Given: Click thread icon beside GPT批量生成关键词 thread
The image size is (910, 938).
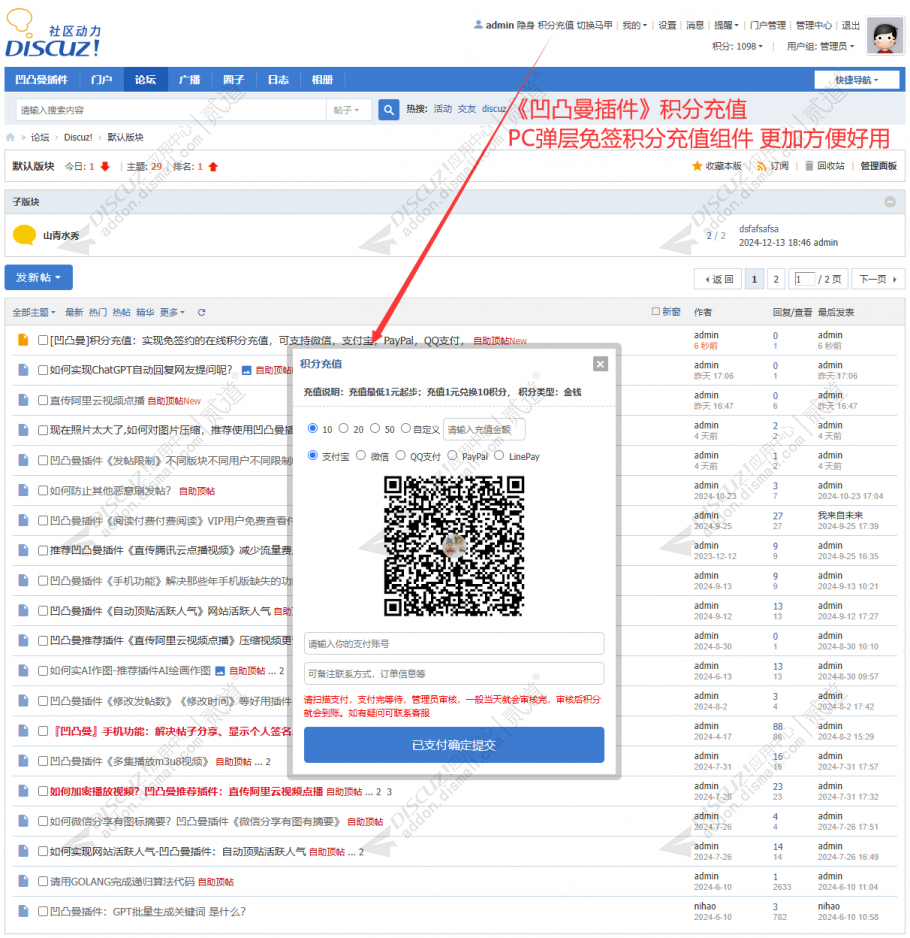Looking at the screenshot, I should [x=23, y=911].
